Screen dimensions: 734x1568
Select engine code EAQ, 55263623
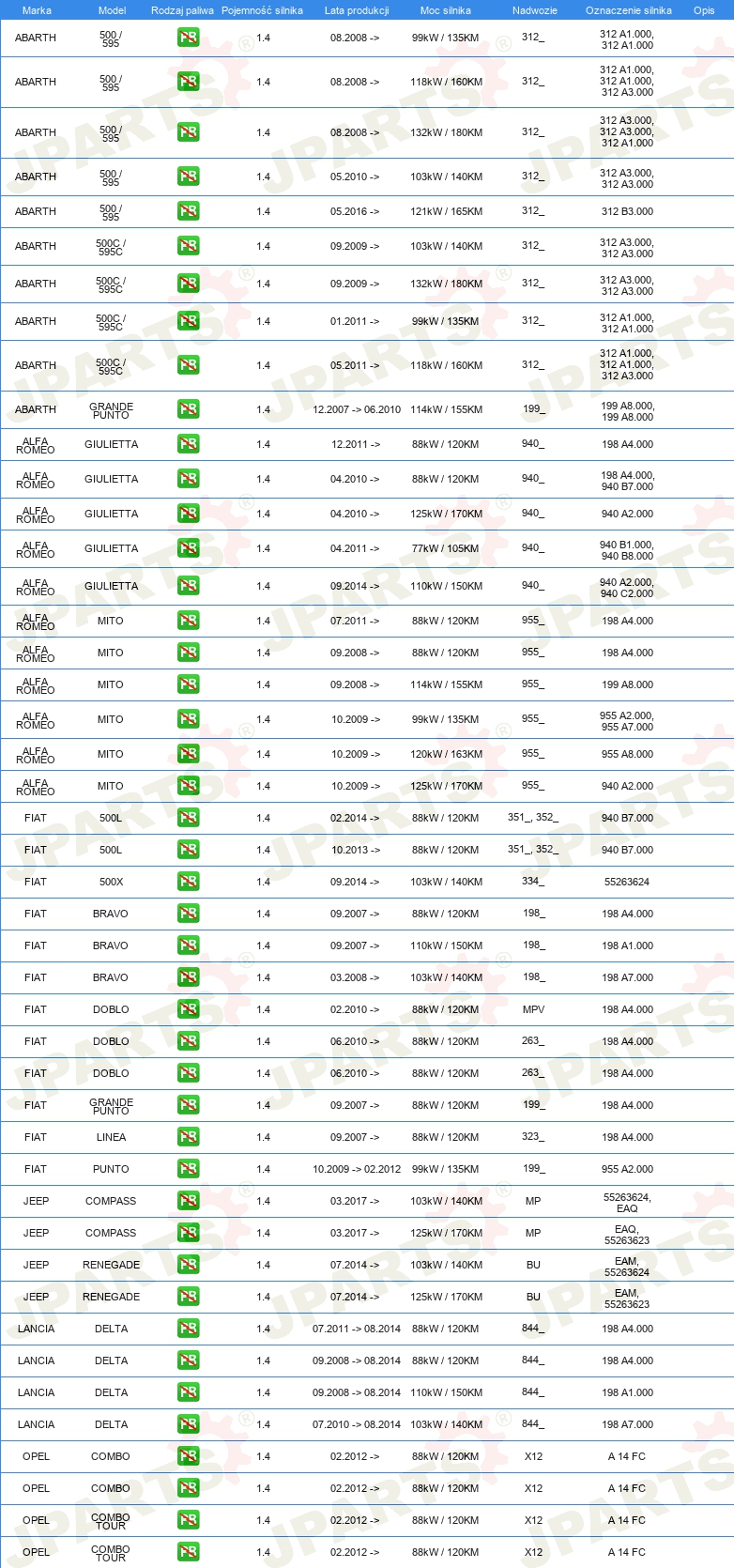tap(627, 1234)
